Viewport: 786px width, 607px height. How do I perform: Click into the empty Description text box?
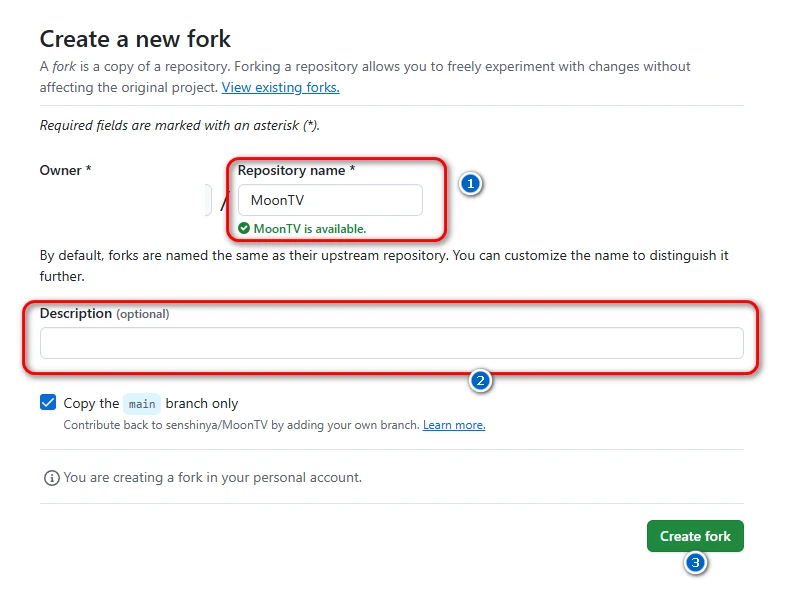[x=391, y=343]
